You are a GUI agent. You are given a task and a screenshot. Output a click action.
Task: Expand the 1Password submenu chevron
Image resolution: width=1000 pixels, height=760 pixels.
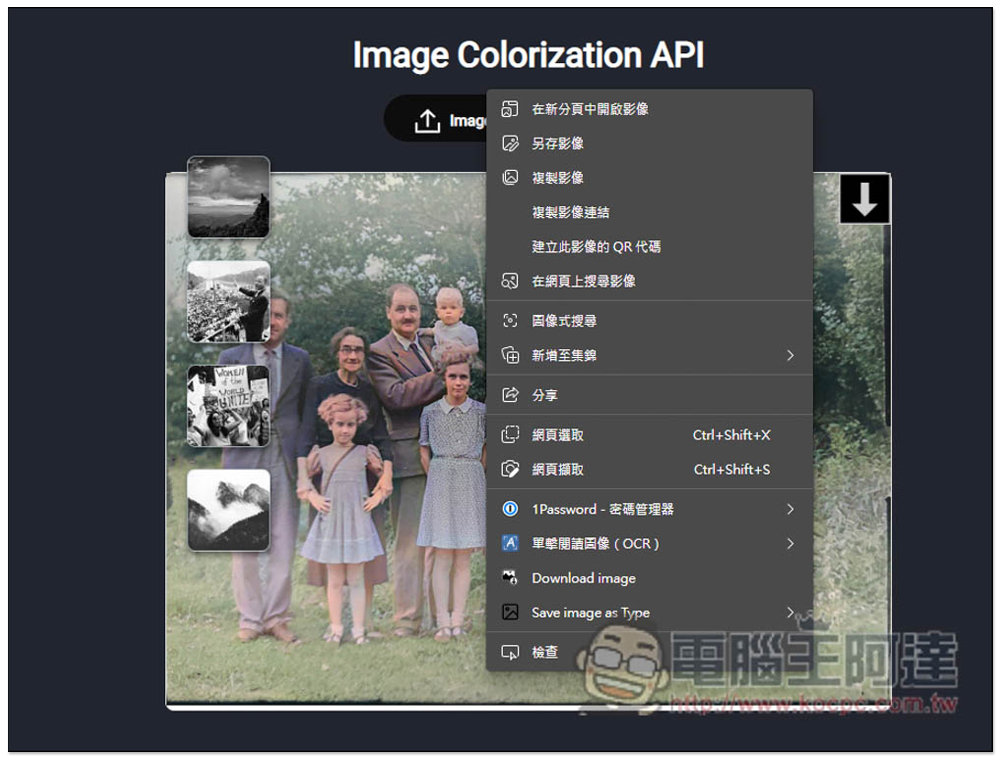pyautogui.click(x=790, y=509)
